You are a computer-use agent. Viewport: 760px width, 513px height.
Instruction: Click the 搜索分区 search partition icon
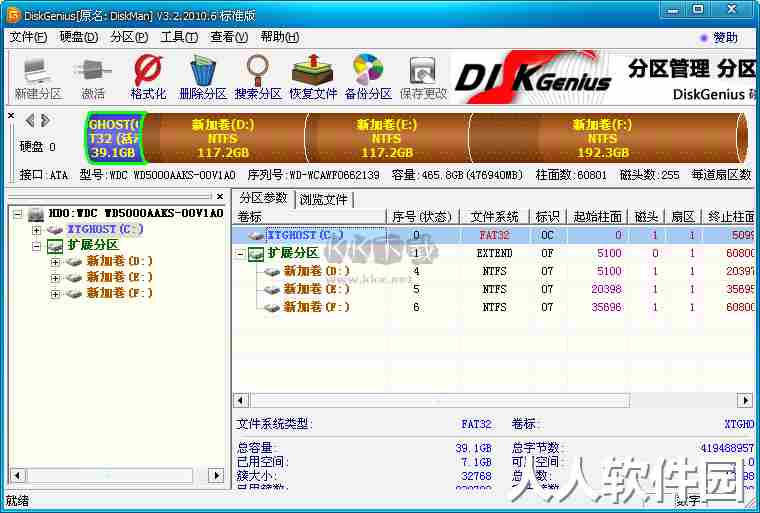258,78
